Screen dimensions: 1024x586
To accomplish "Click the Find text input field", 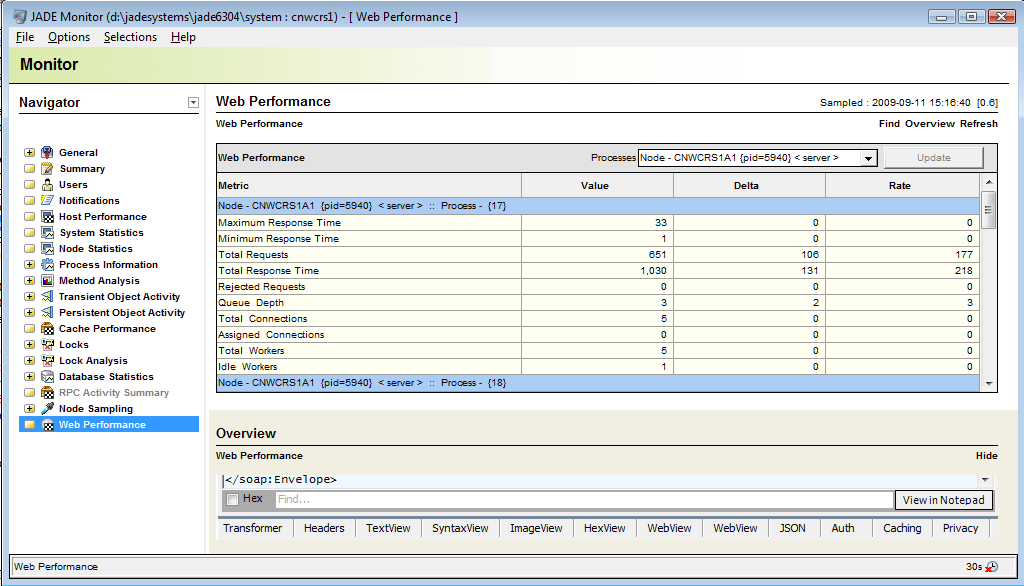I will [x=584, y=499].
